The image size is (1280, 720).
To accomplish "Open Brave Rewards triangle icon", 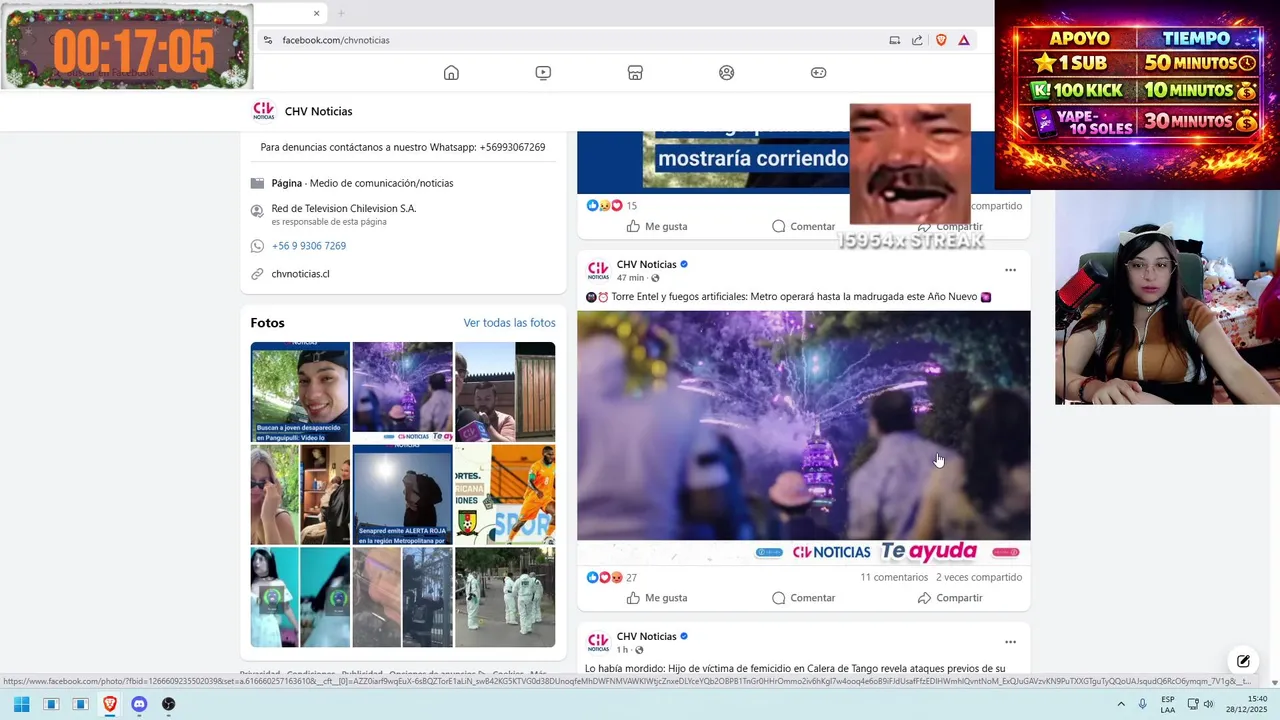I will pyautogui.click(x=964, y=40).
